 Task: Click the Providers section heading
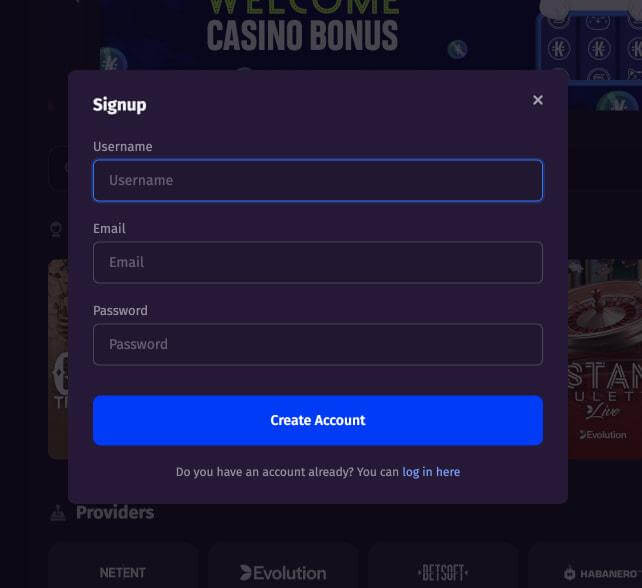115,513
